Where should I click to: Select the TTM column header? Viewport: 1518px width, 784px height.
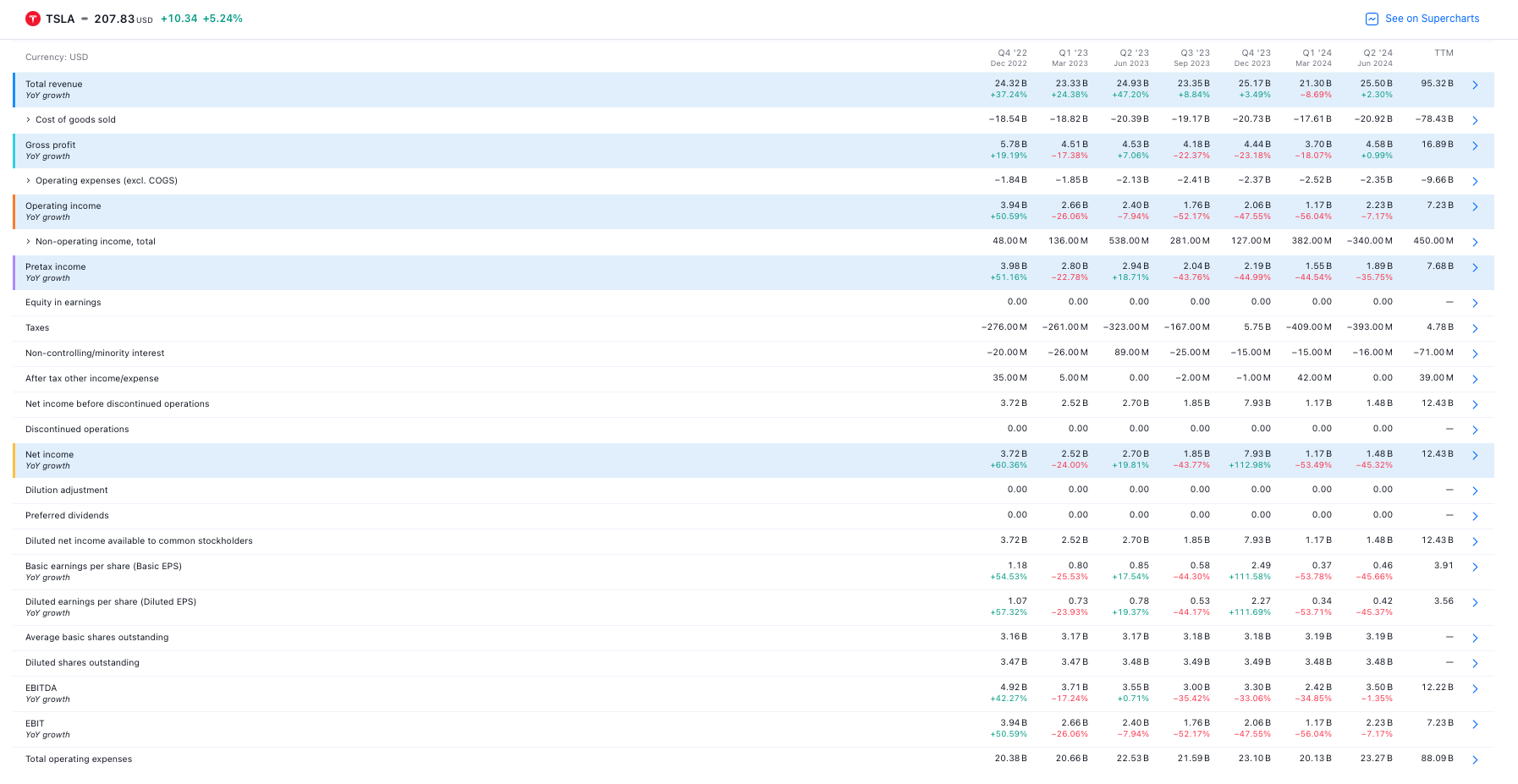pyautogui.click(x=1444, y=53)
